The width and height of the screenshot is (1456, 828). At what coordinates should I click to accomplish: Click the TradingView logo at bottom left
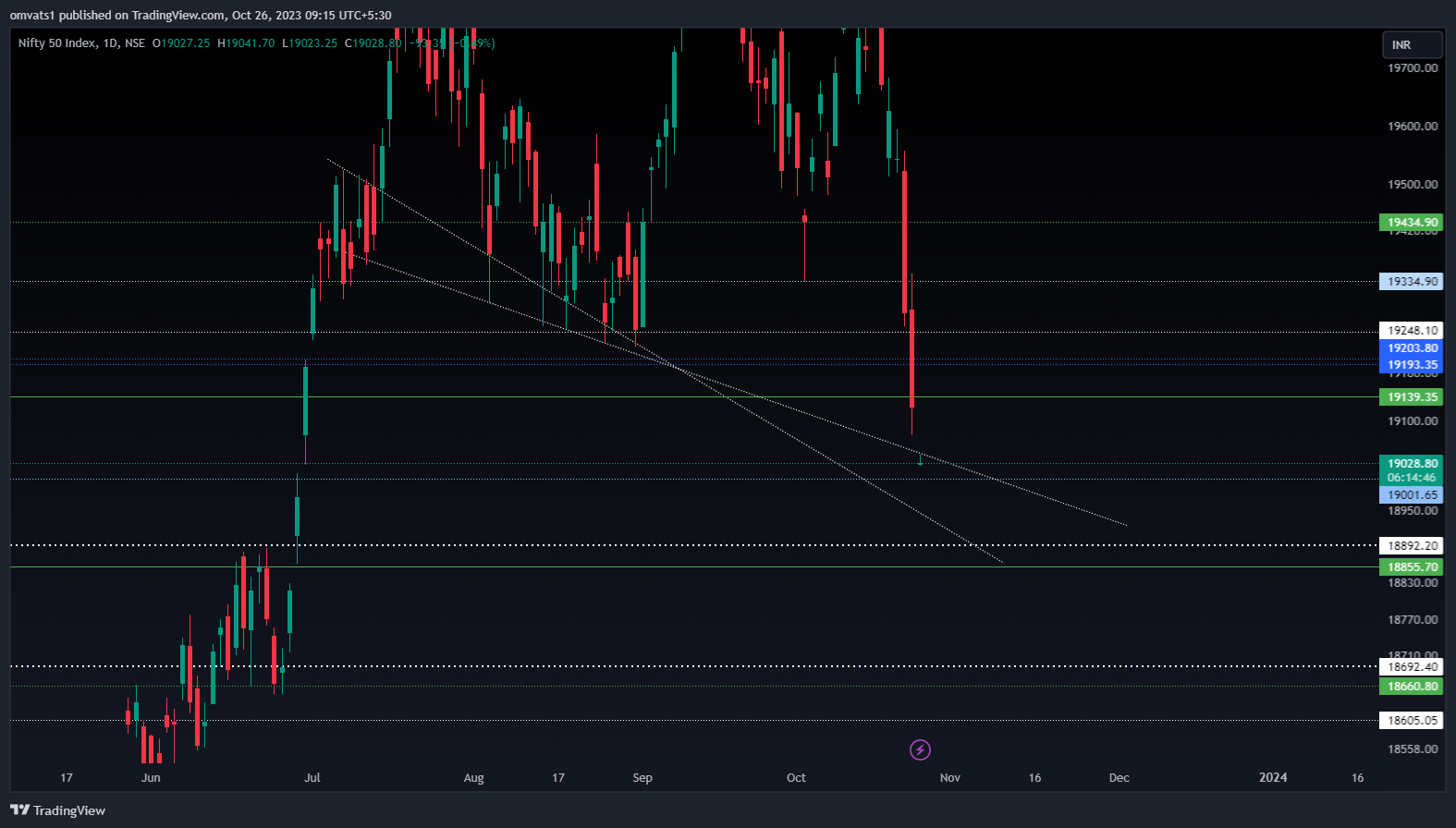[57, 810]
